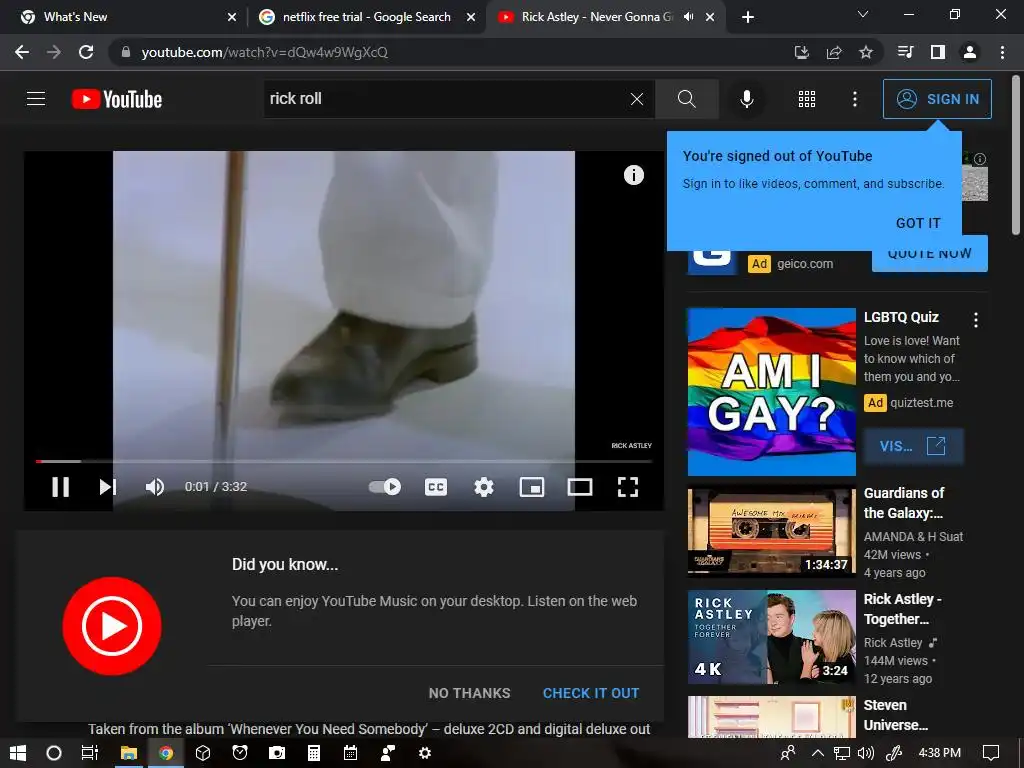Image resolution: width=1024 pixels, height=768 pixels.
Task: Open a new browser tab
Action: tap(748, 17)
